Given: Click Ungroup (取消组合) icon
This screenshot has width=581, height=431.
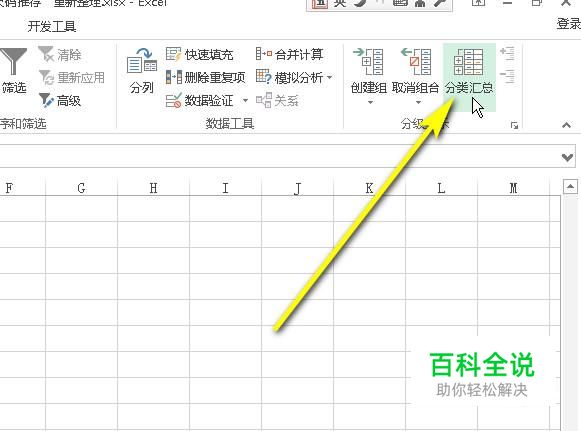Looking at the screenshot, I should [x=416, y=62].
